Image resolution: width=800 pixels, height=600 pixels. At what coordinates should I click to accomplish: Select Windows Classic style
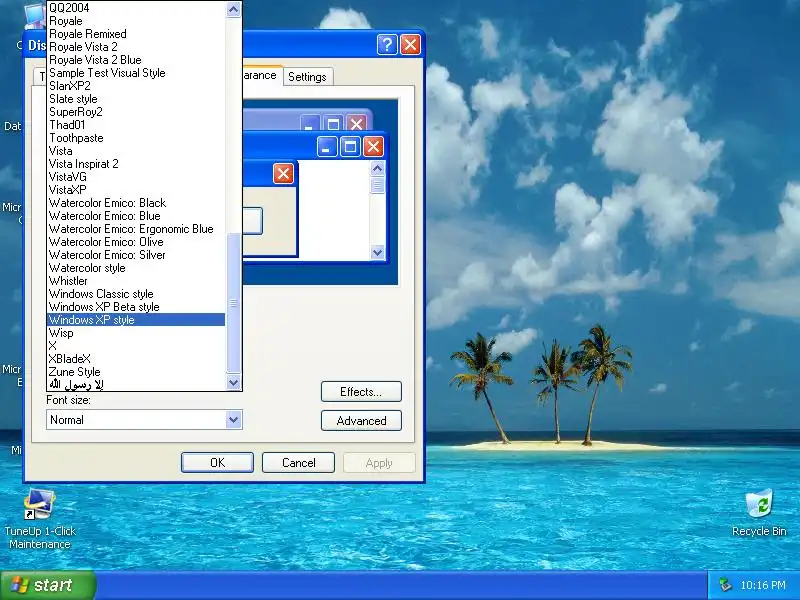(136, 294)
